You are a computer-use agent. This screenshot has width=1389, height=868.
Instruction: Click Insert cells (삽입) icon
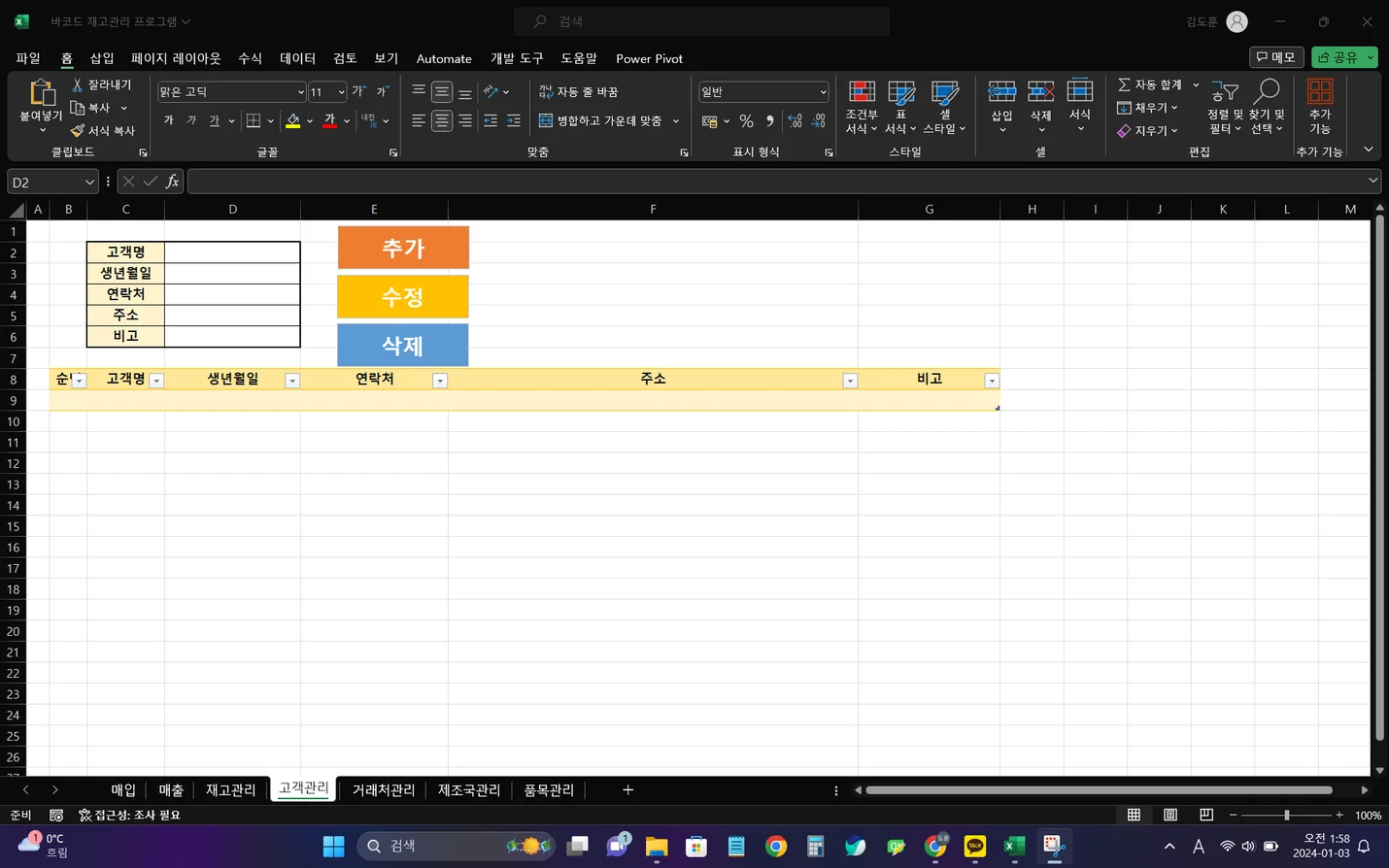pos(1001,92)
